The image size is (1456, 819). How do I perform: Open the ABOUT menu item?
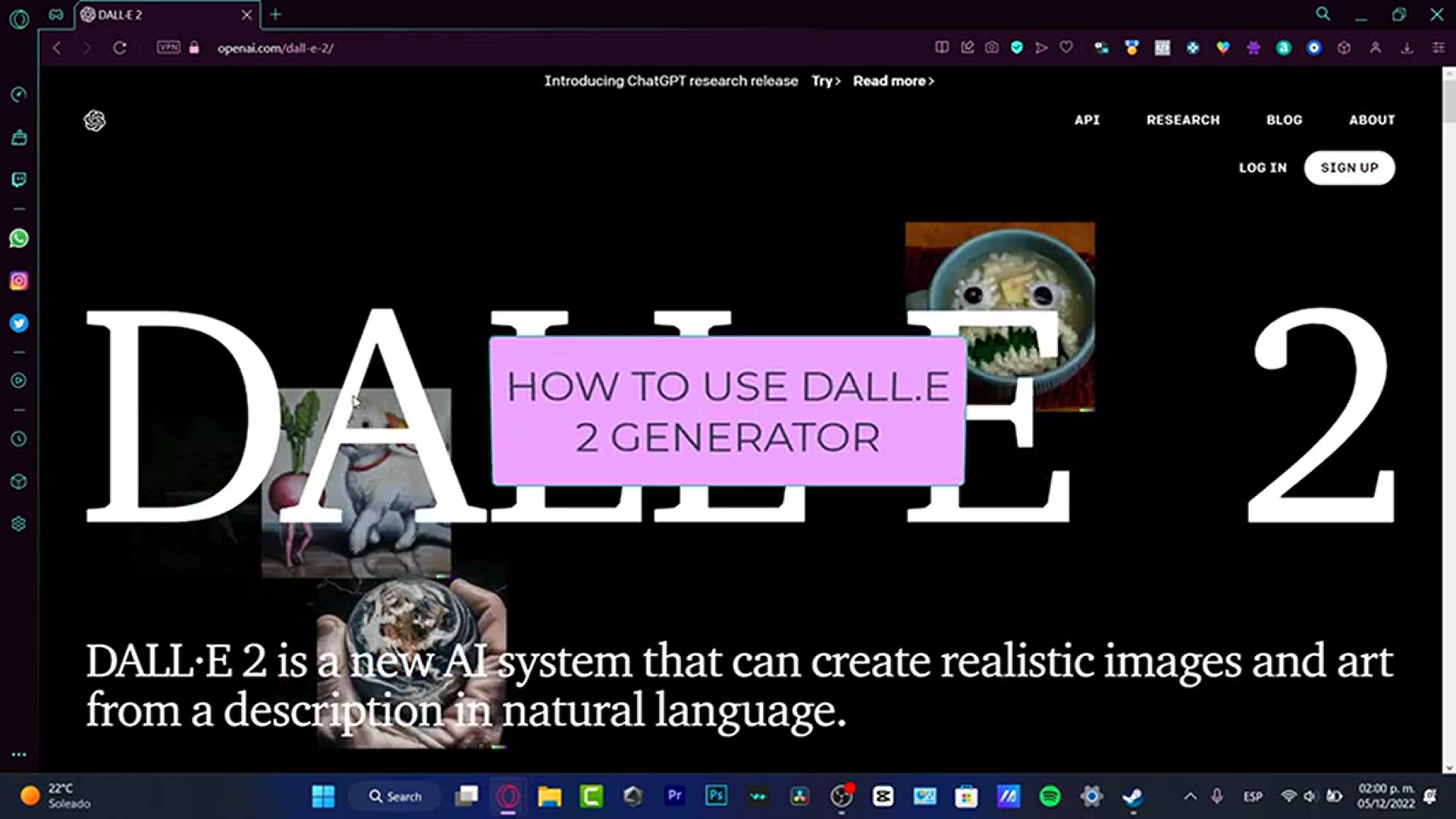coord(1372,120)
